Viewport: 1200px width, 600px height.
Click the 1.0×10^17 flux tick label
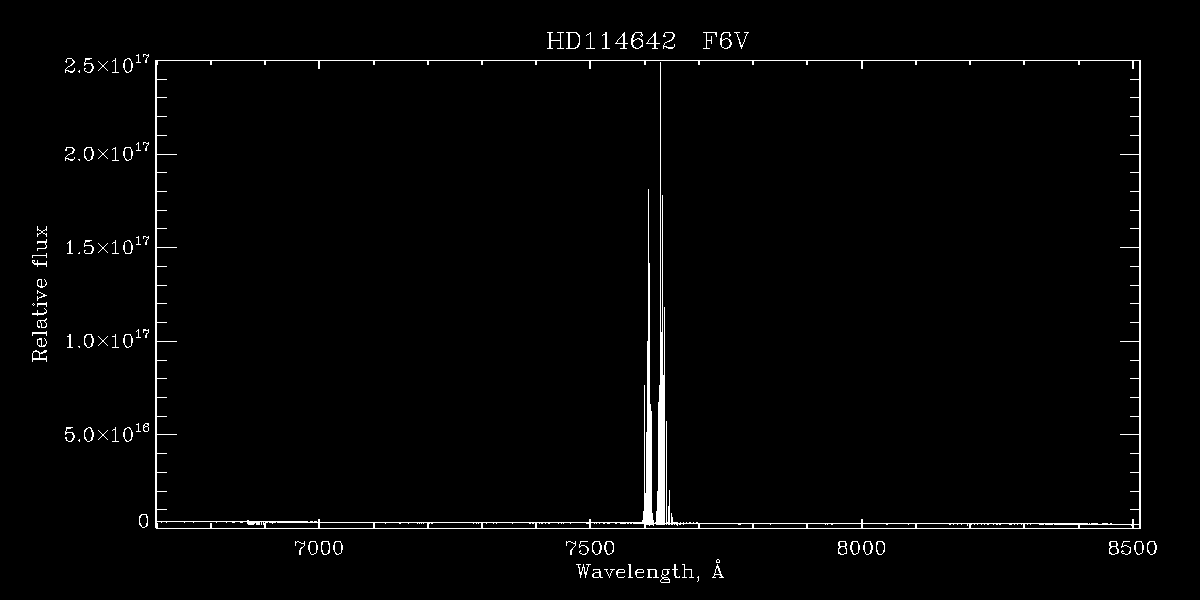(107, 341)
